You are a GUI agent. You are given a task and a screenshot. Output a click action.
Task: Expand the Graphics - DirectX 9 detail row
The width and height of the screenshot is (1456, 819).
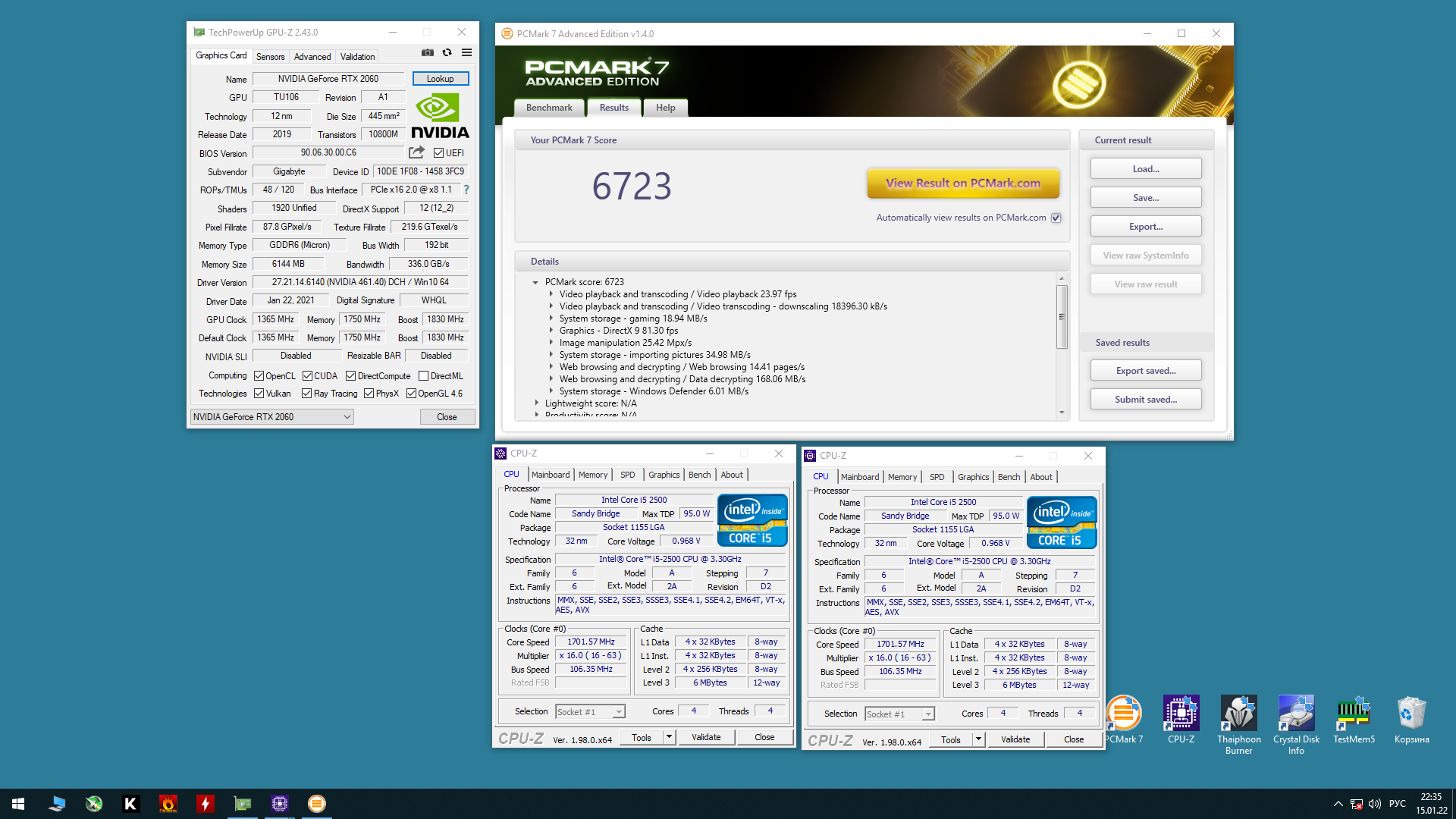(x=551, y=331)
